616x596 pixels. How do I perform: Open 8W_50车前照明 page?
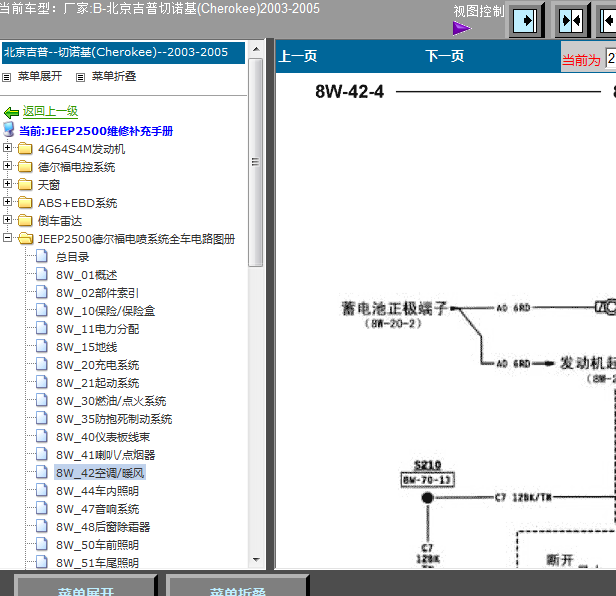coord(97,545)
